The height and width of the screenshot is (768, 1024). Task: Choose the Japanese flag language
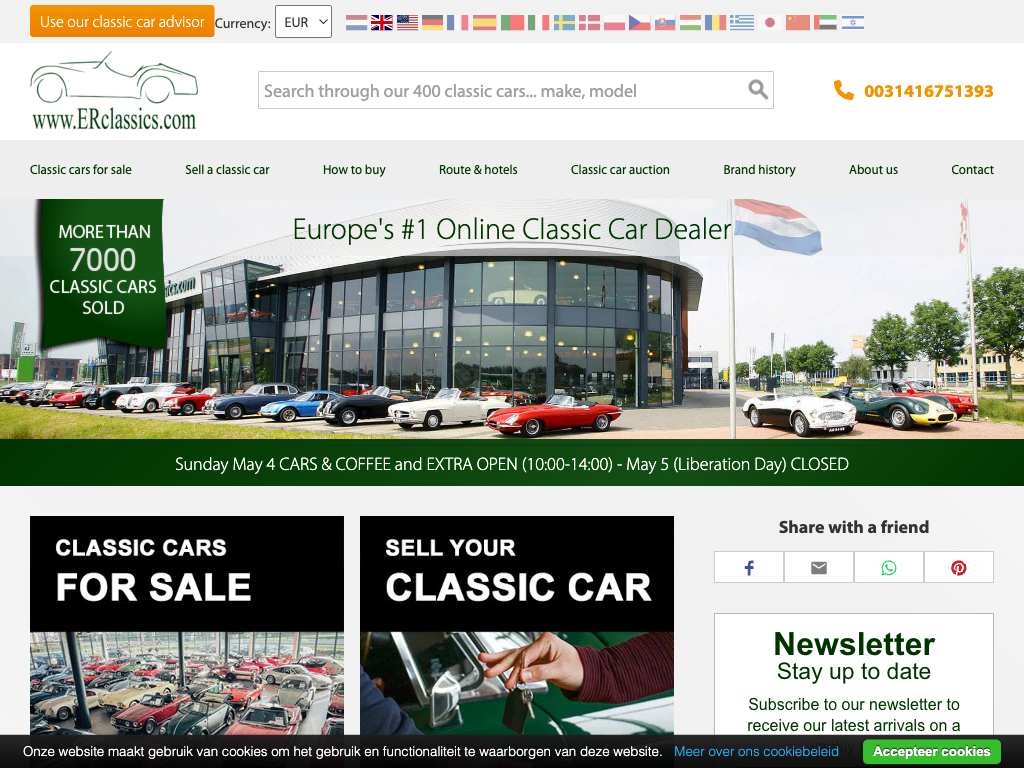(x=770, y=22)
